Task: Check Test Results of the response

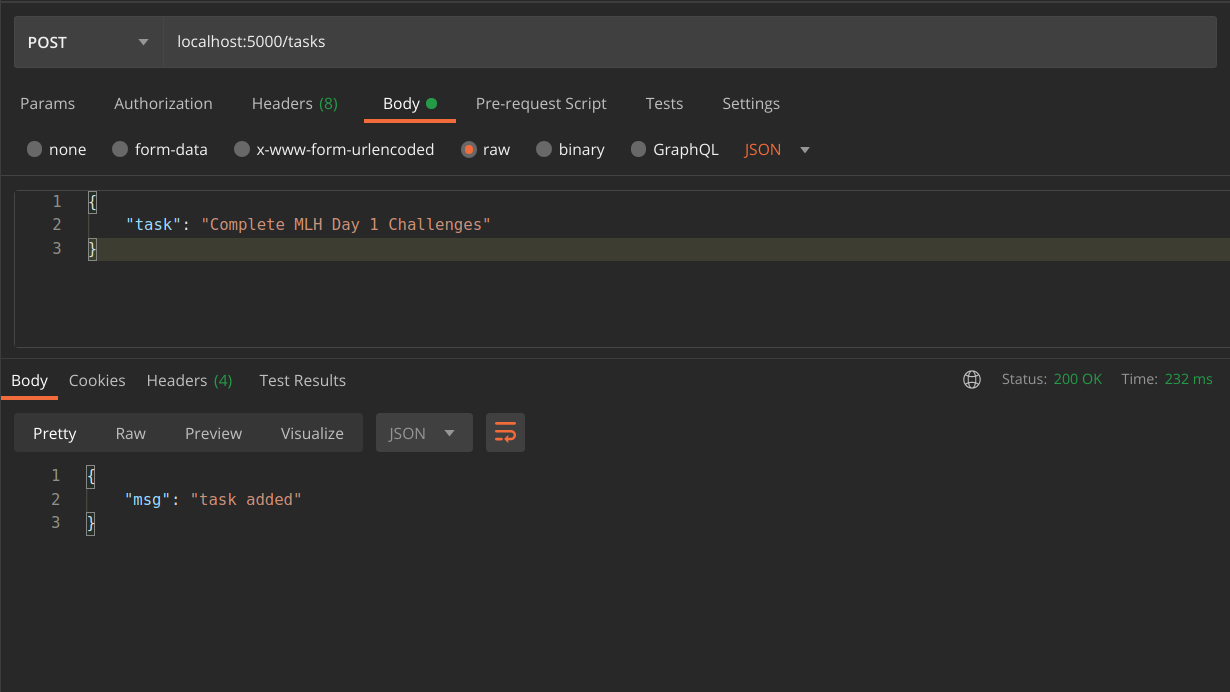Action: 302,380
